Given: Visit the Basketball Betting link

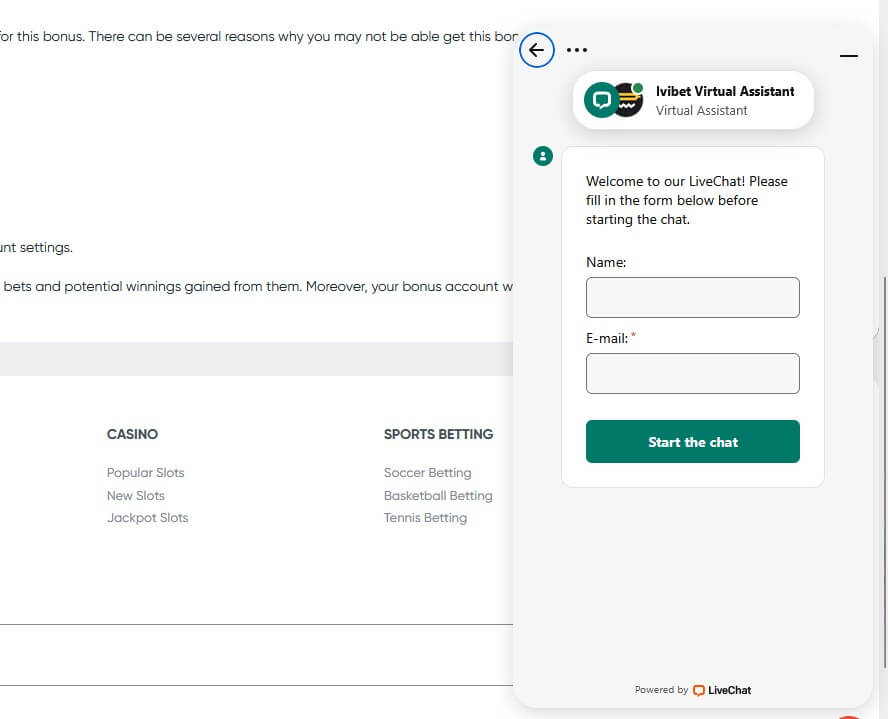Looking at the screenshot, I should (438, 496).
